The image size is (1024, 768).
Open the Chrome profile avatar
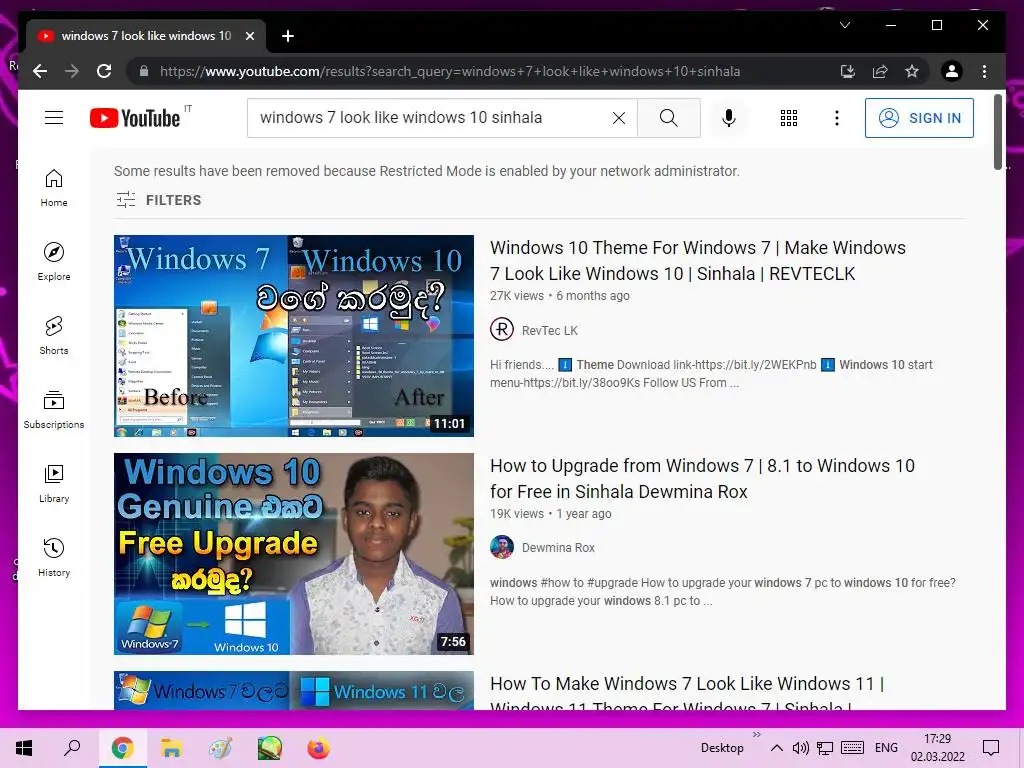(952, 71)
